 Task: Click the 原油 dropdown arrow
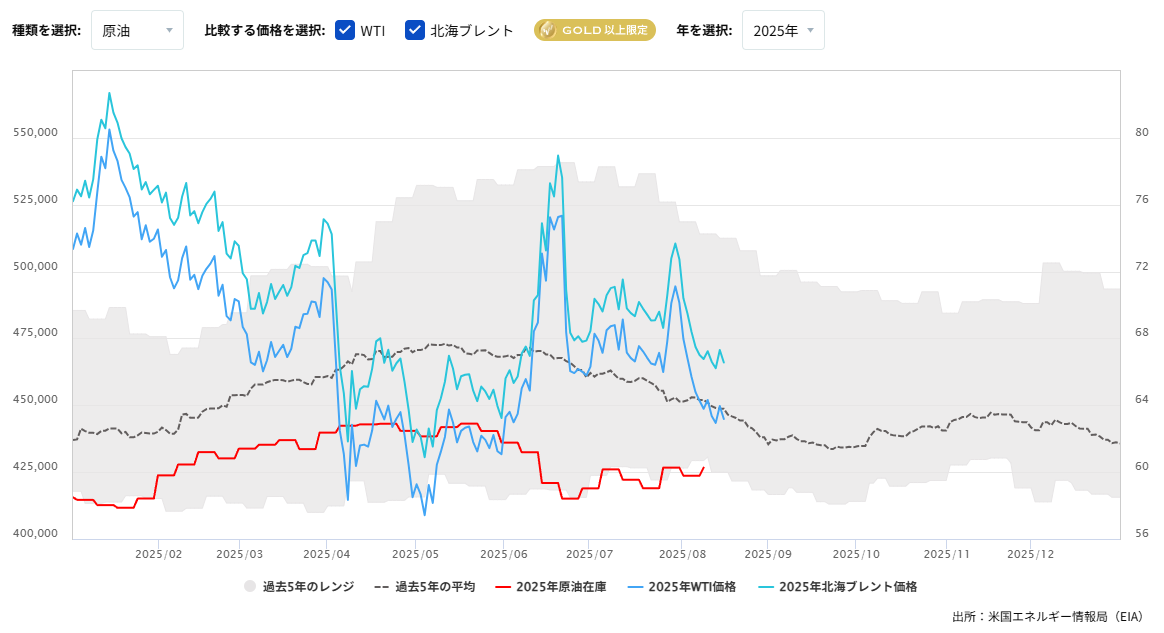coord(169,30)
